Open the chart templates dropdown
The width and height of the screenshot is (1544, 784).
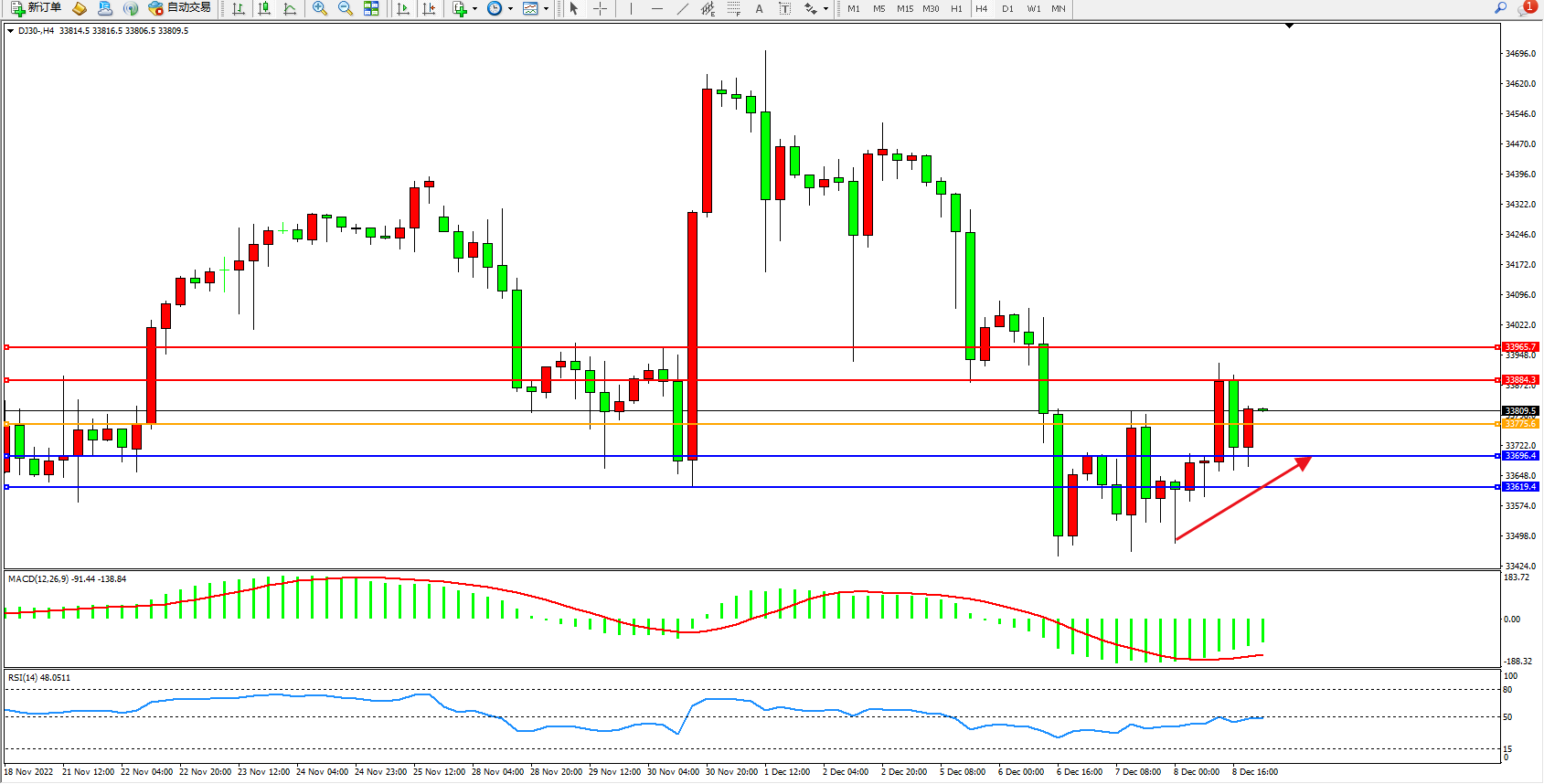[546, 8]
